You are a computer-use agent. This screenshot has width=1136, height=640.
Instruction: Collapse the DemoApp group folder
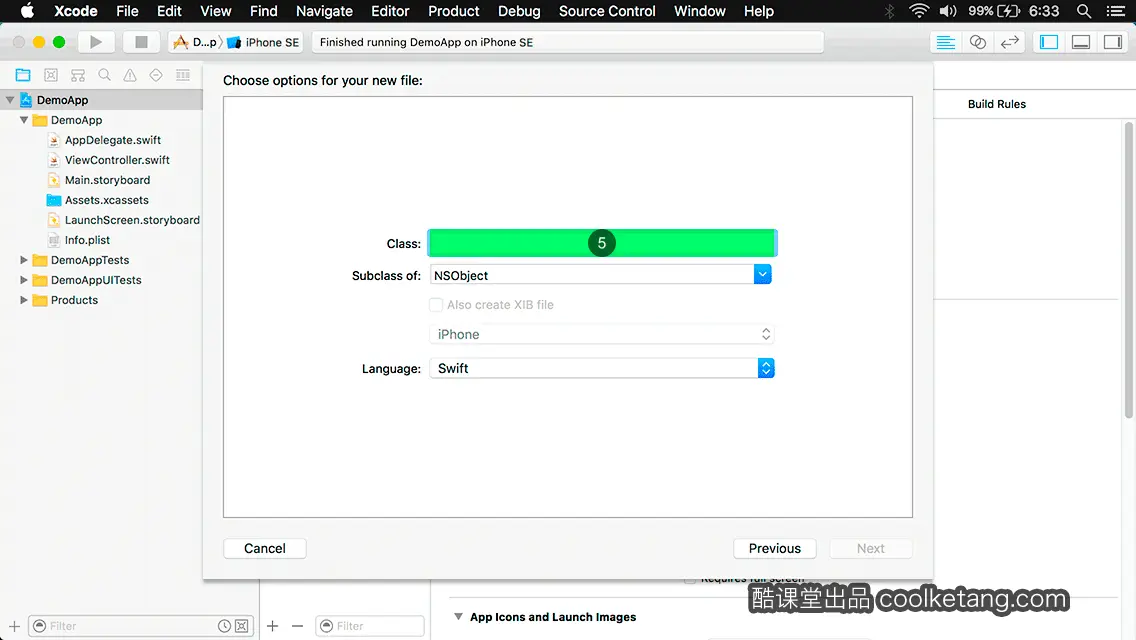[x=24, y=120]
